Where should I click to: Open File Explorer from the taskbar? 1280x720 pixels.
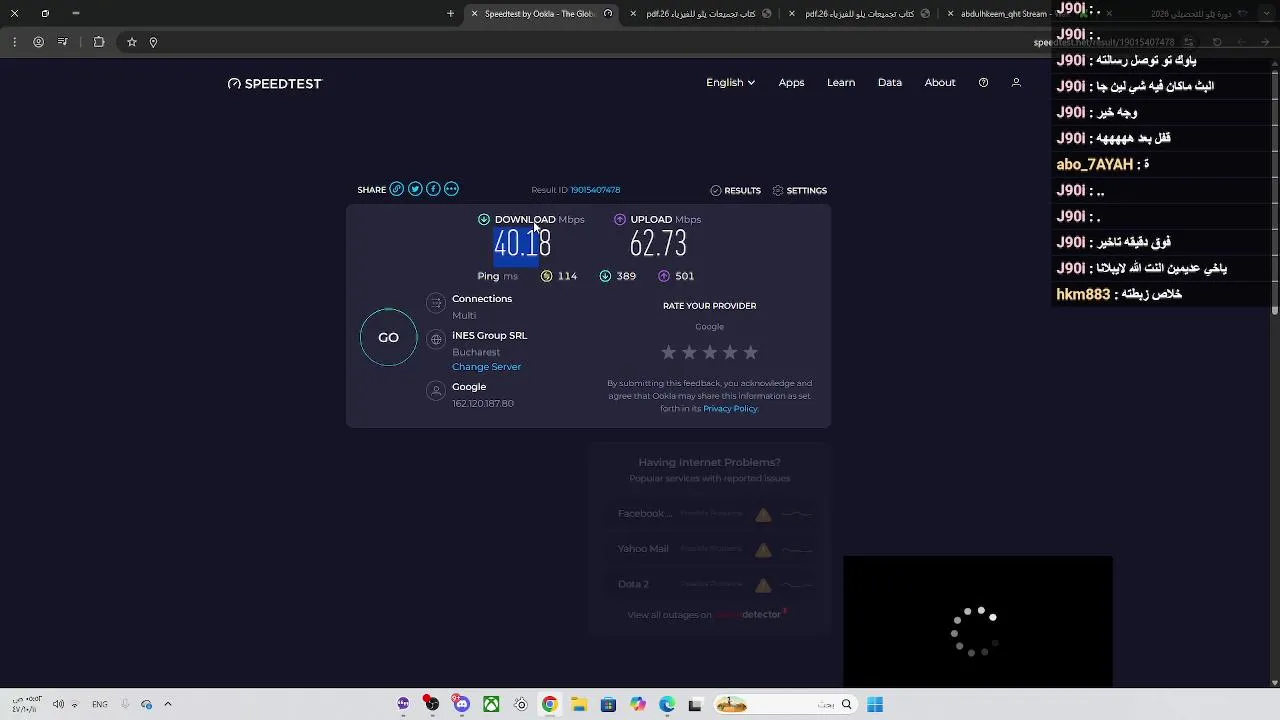click(x=579, y=704)
